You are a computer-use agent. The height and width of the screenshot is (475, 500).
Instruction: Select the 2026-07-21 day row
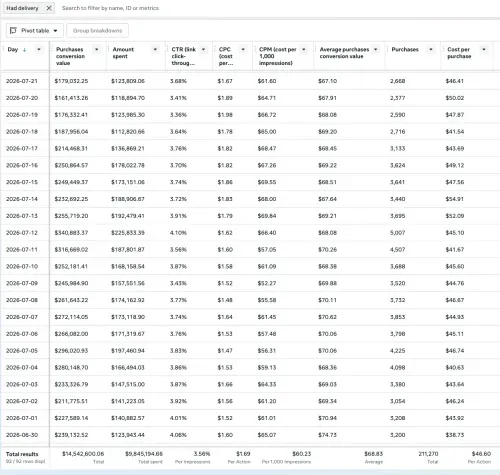tap(250, 81)
